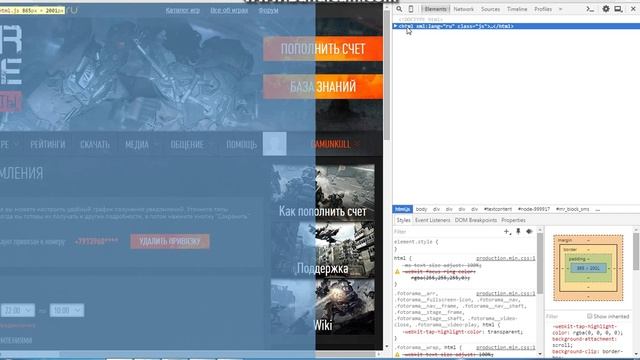Open the Sources tab
Image resolution: width=640 pixels, height=360 pixels.
pos(490,9)
